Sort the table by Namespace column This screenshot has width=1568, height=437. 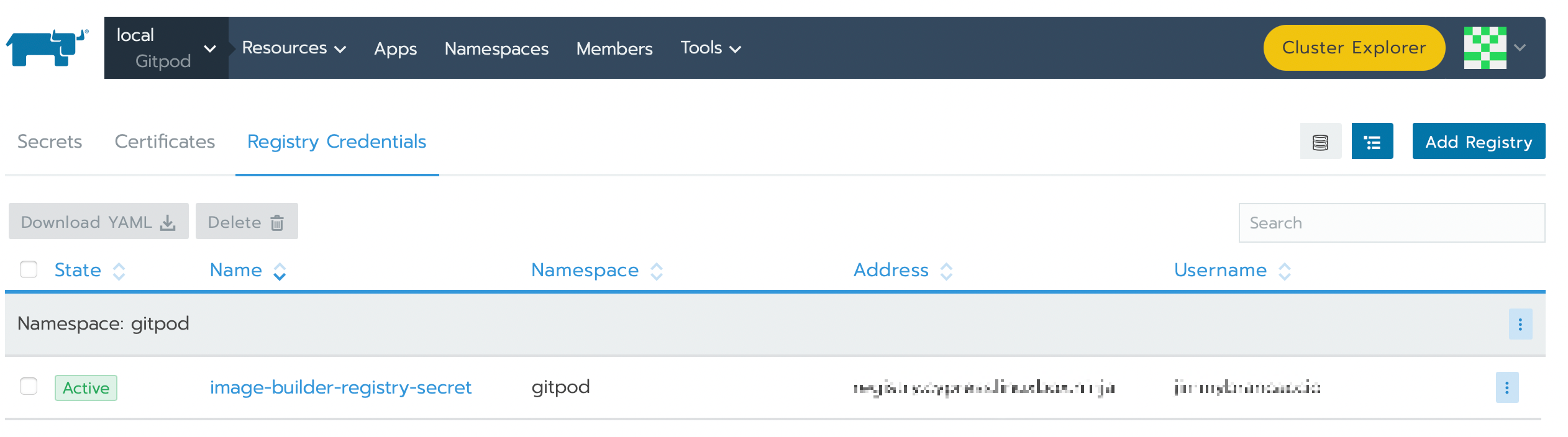click(597, 270)
